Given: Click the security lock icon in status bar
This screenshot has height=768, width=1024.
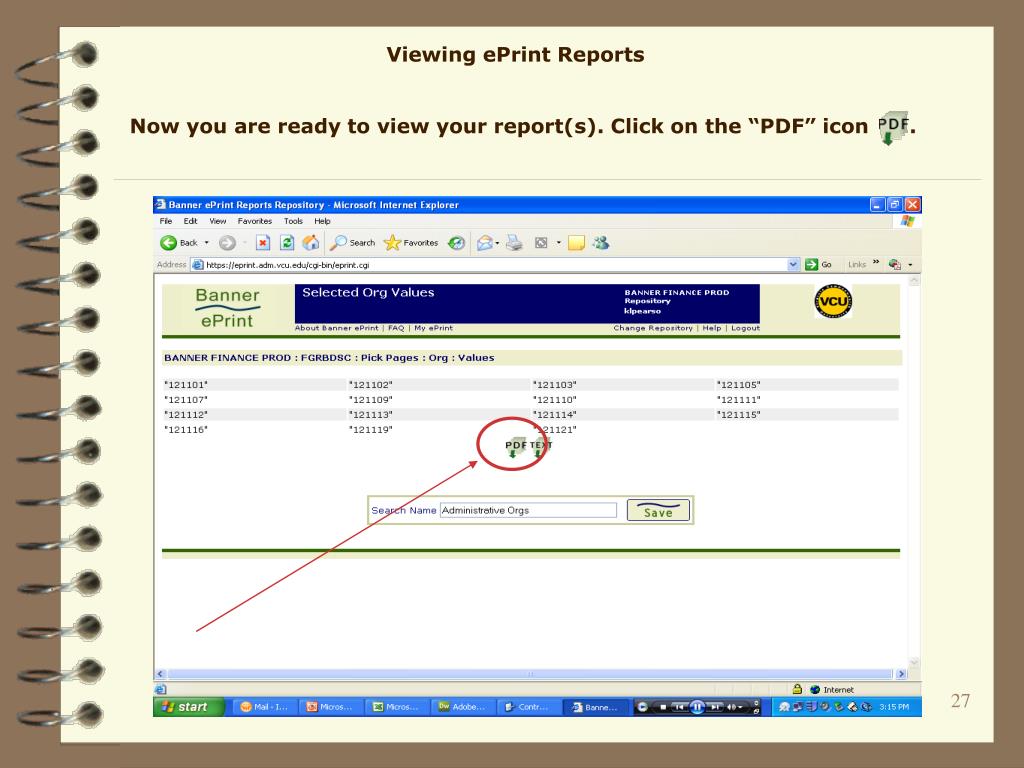Looking at the screenshot, I should point(797,689).
